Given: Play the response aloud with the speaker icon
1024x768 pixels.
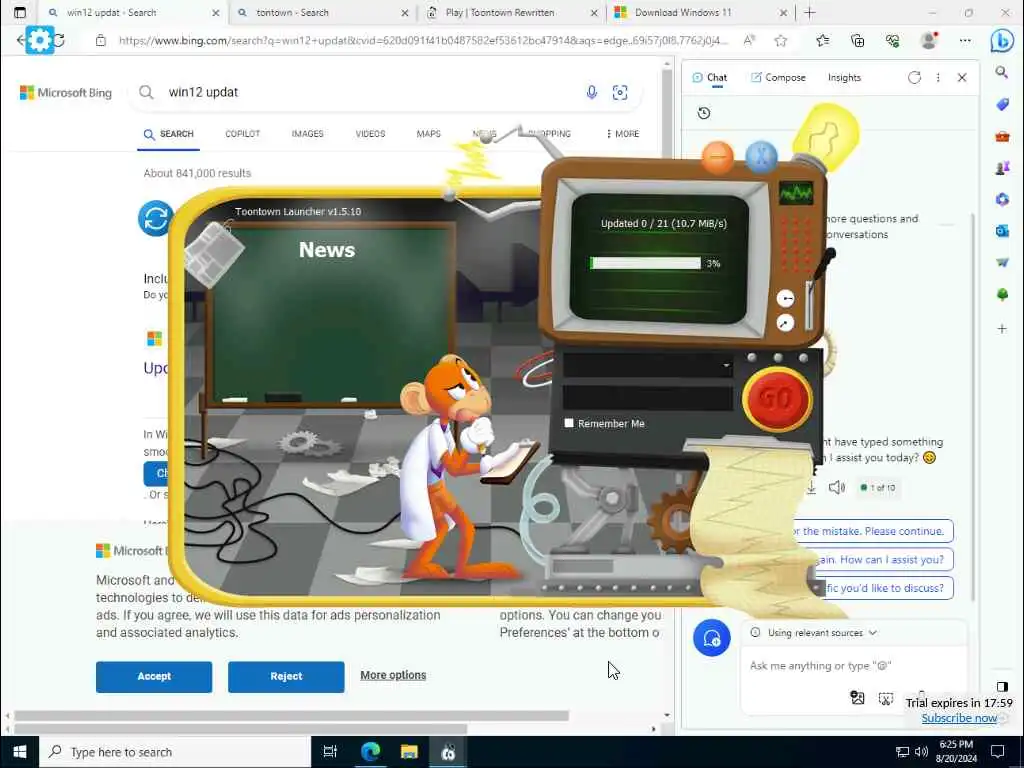Looking at the screenshot, I should click(x=837, y=487).
